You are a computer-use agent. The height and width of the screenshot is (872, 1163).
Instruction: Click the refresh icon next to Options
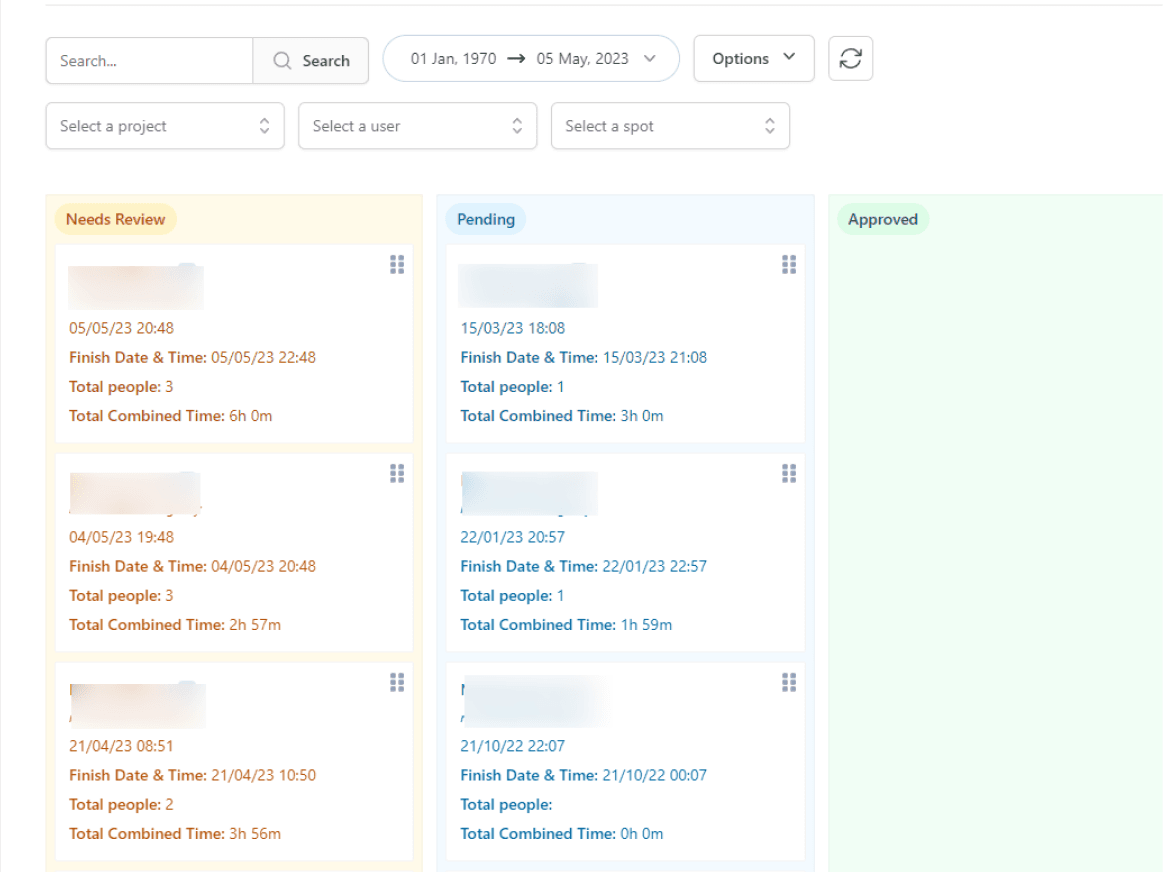point(850,58)
